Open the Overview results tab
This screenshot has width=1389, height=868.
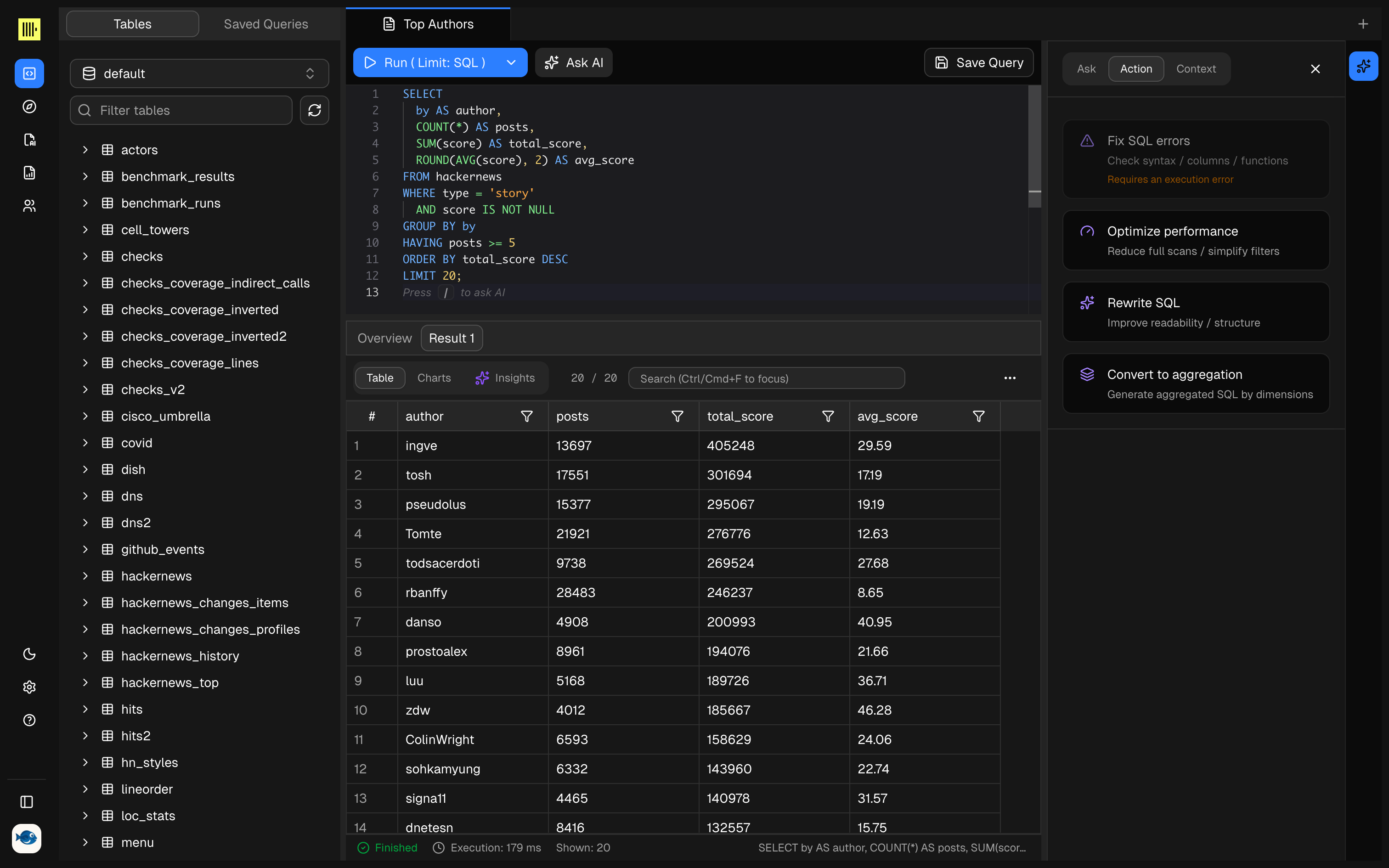384,338
